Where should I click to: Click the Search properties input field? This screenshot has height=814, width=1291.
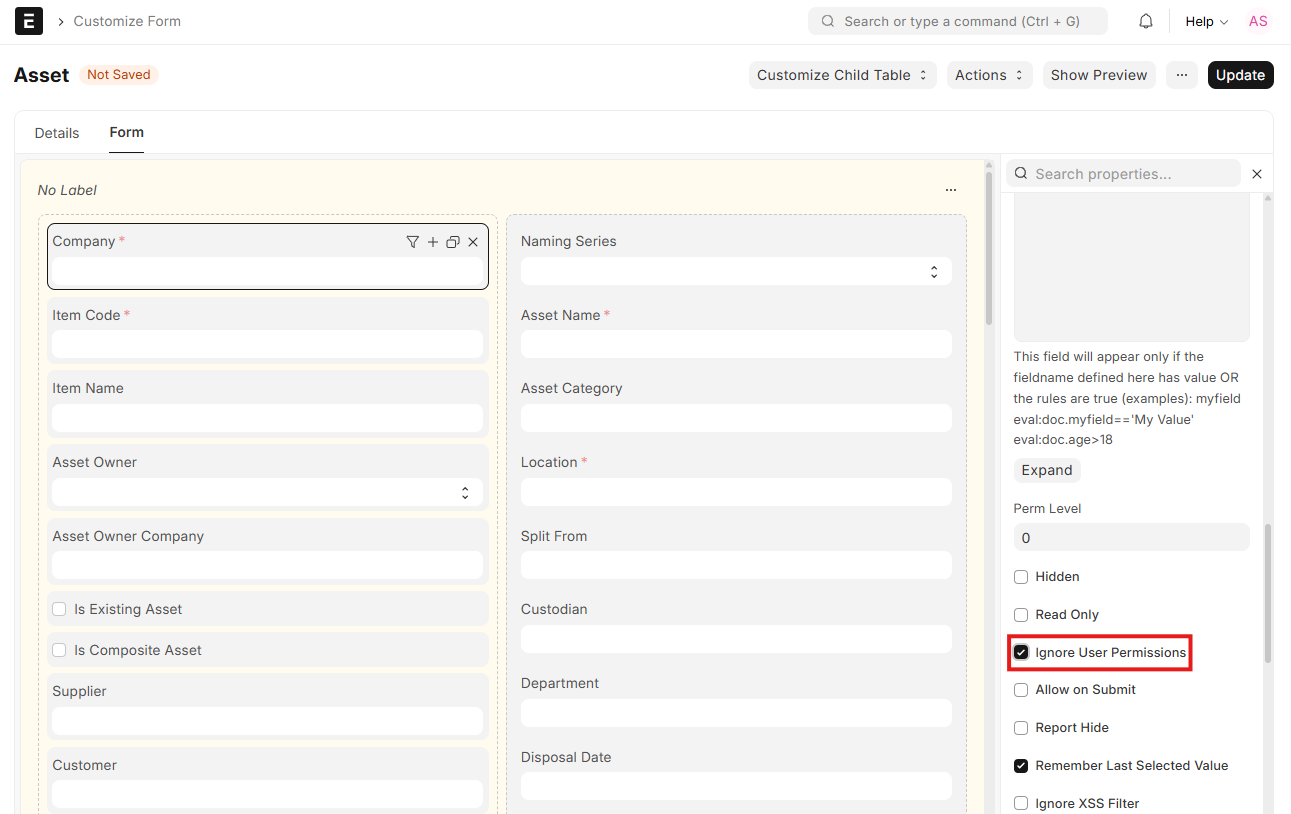click(1130, 174)
